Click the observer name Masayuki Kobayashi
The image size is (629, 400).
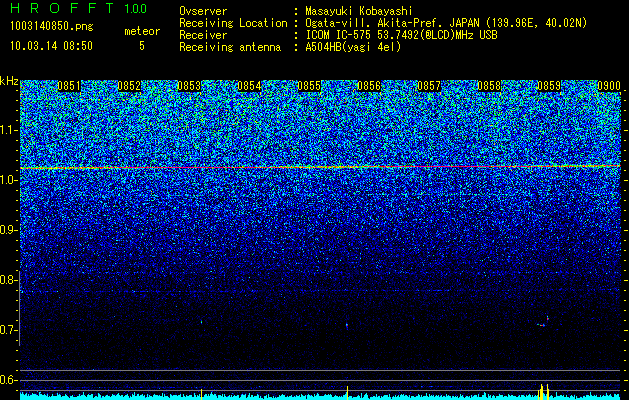358,11
